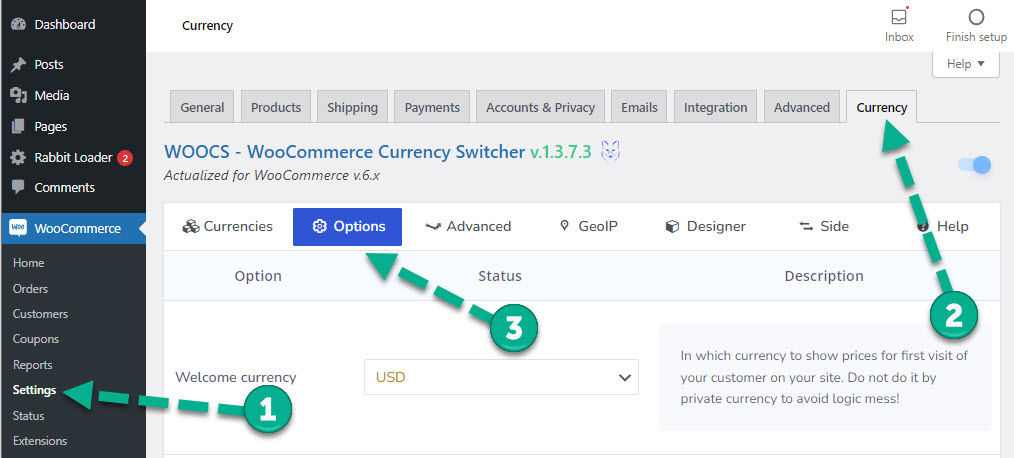Open the Settings submenu link
This screenshot has width=1014, height=458.
point(34,390)
